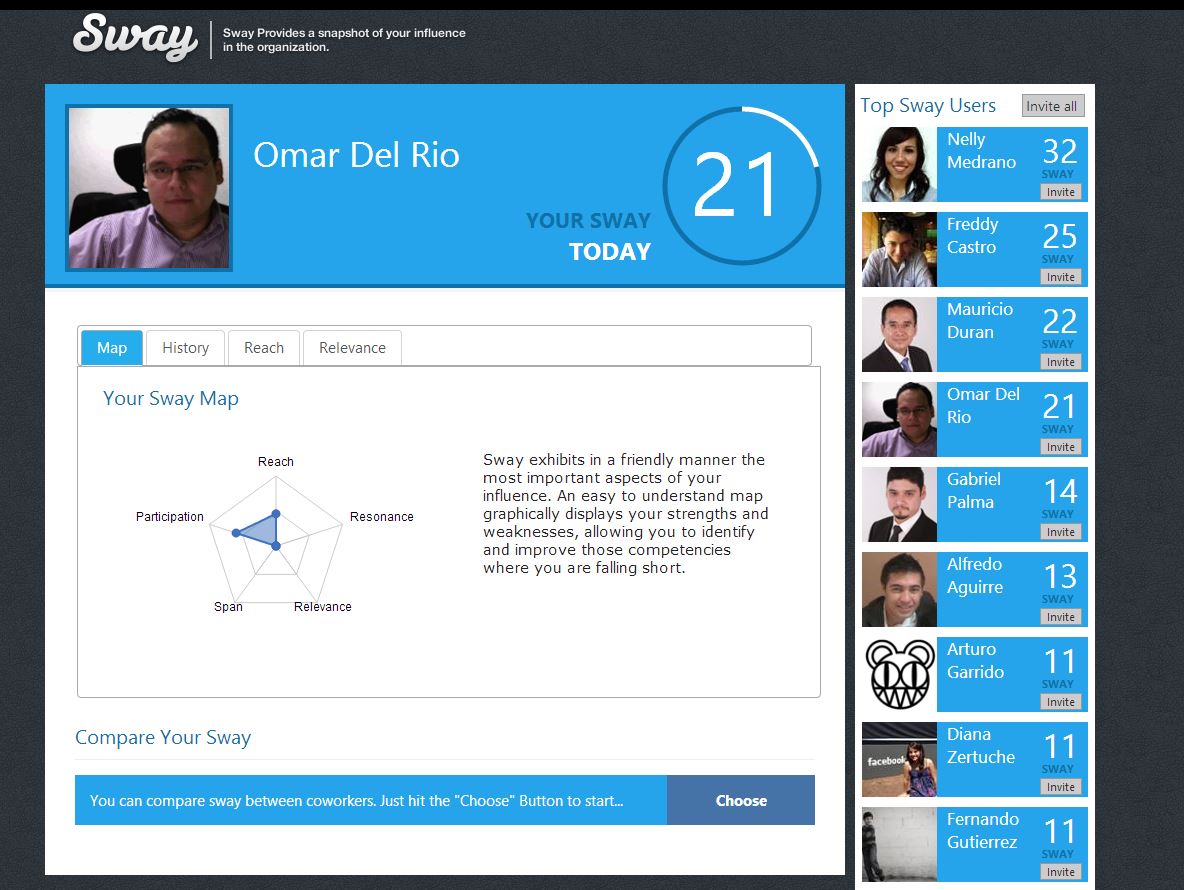Image resolution: width=1184 pixels, height=890 pixels.
Task: Invite Arturo Garrido
Action: [x=1060, y=702]
